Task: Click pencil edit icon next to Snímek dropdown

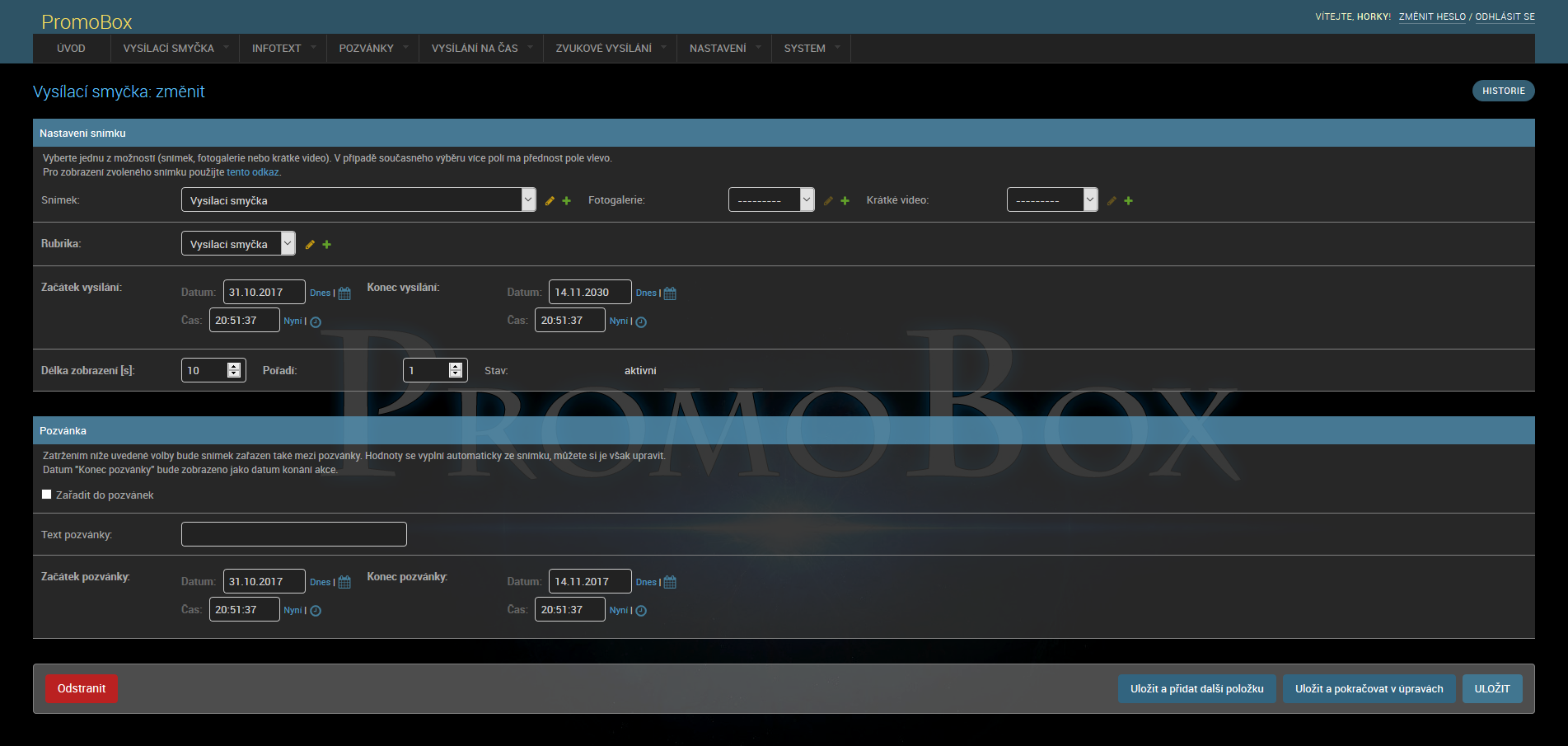Action: [550, 201]
